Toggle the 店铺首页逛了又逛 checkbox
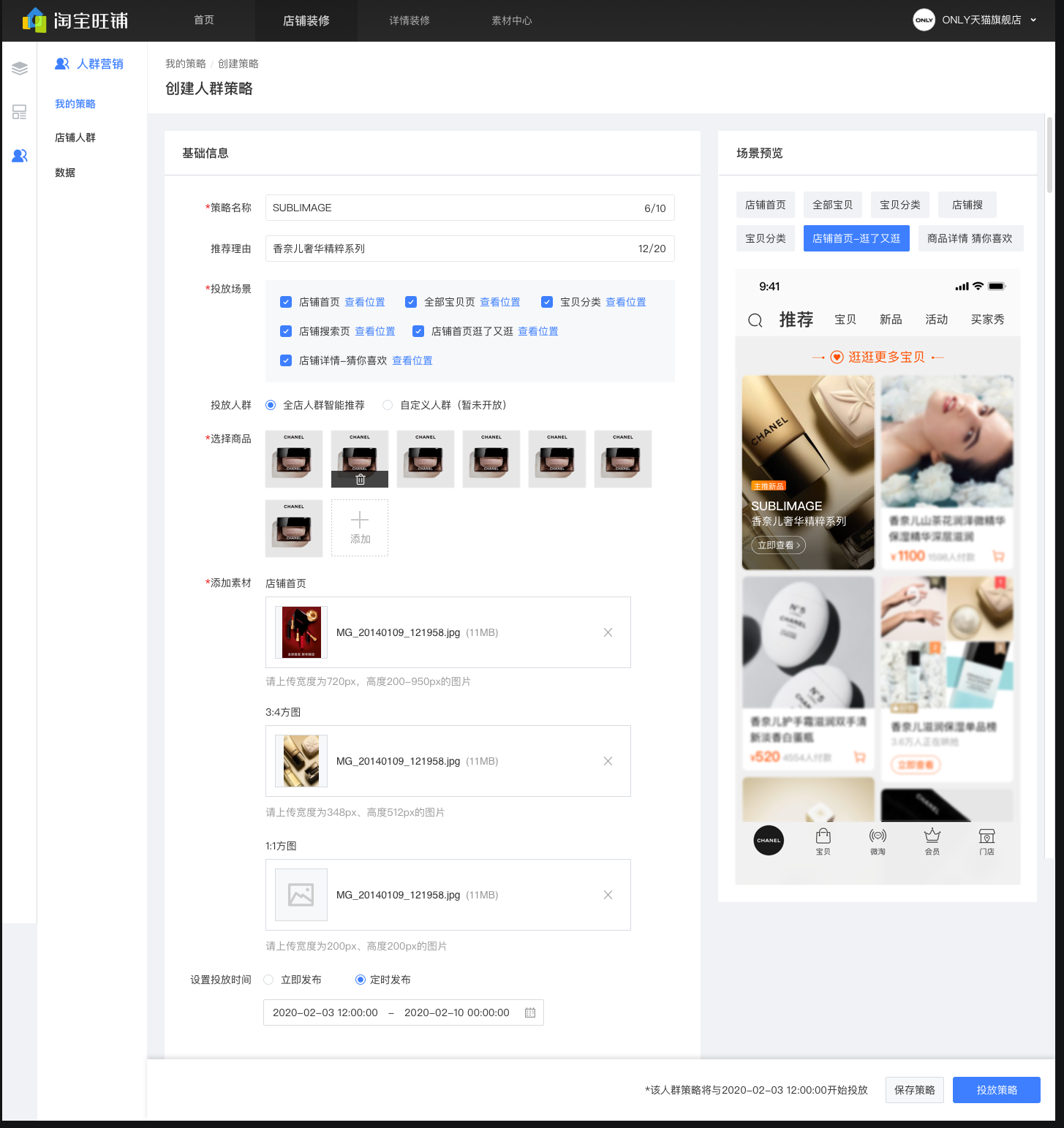1064x1128 pixels. pyautogui.click(x=418, y=331)
